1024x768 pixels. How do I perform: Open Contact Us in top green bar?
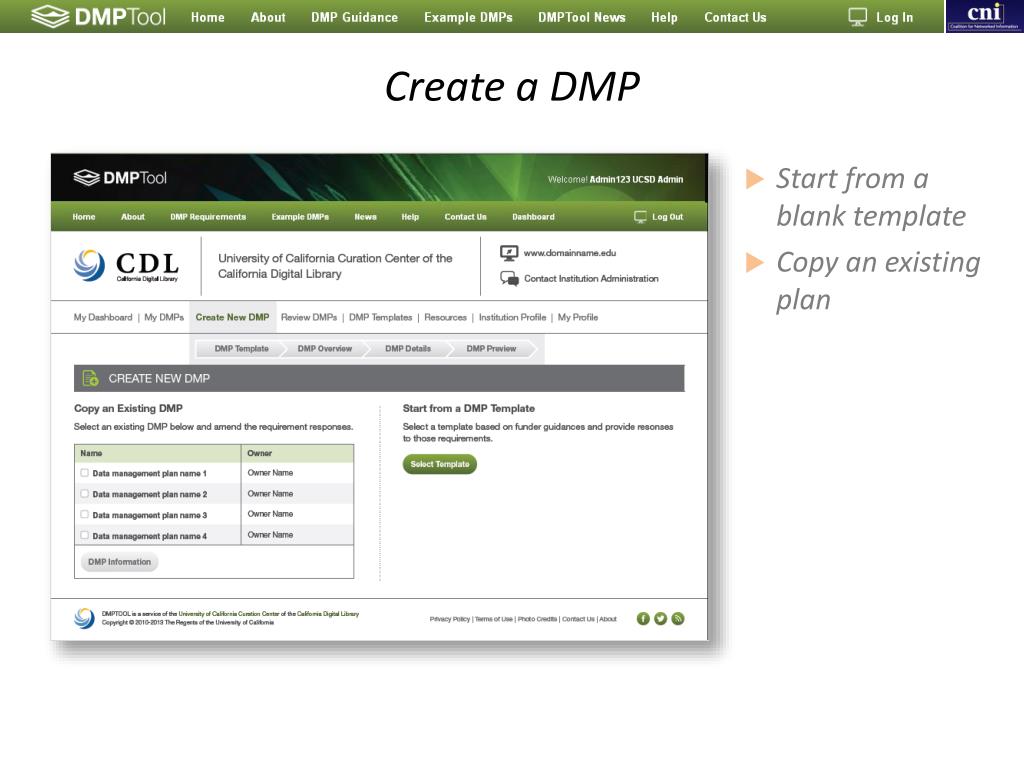(x=735, y=18)
